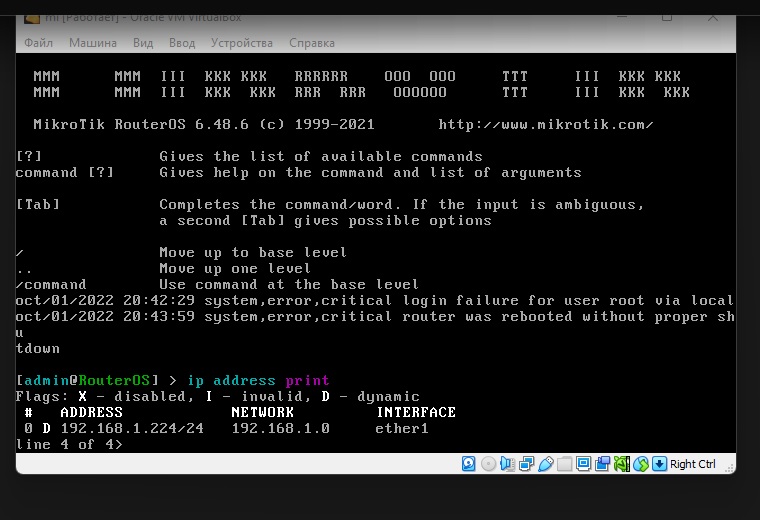
Task: Click the 'line 4 of 4>' prompt
Action: [x=69, y=444]
